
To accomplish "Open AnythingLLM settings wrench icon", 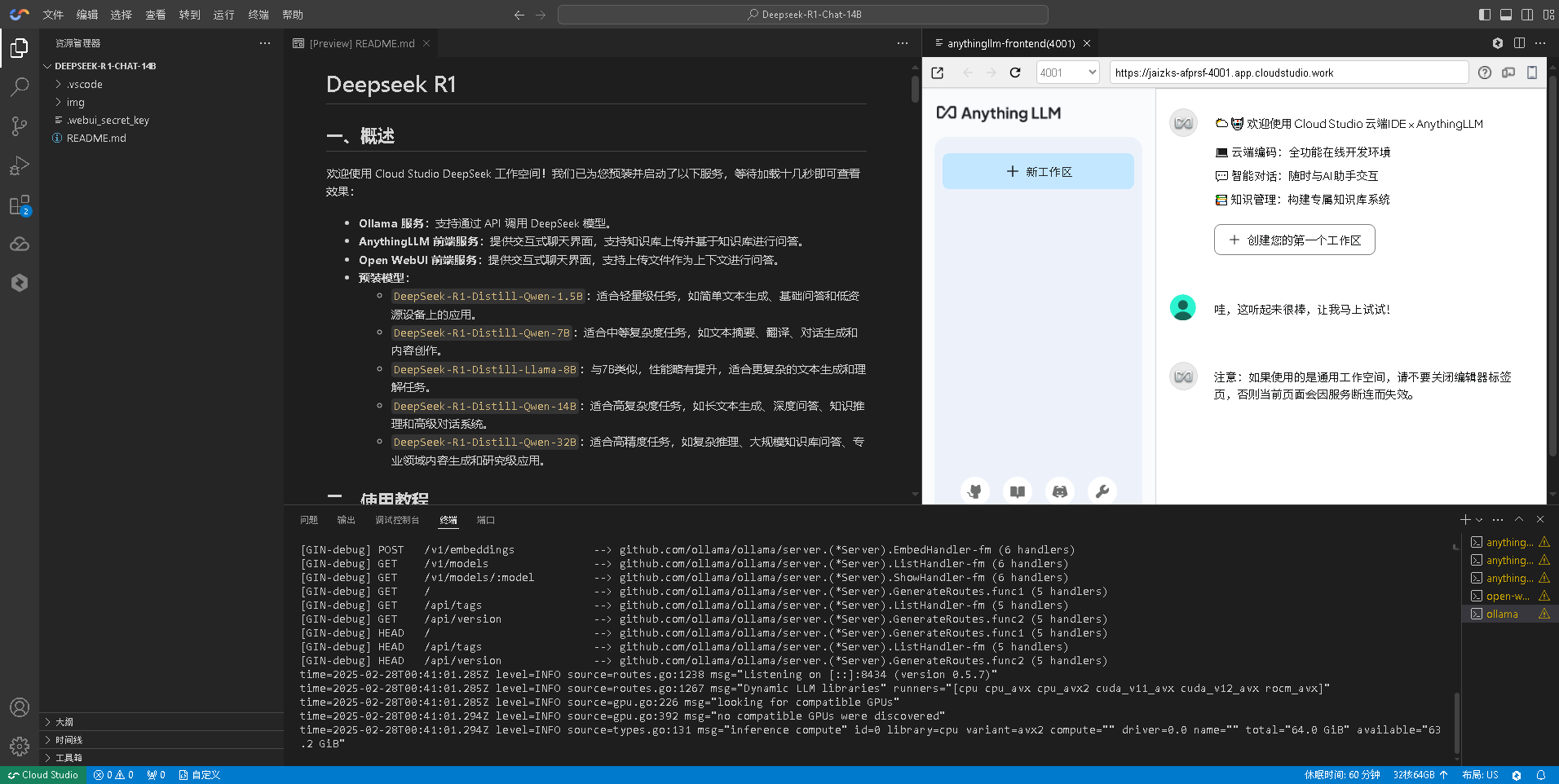I will point(1102,491).
